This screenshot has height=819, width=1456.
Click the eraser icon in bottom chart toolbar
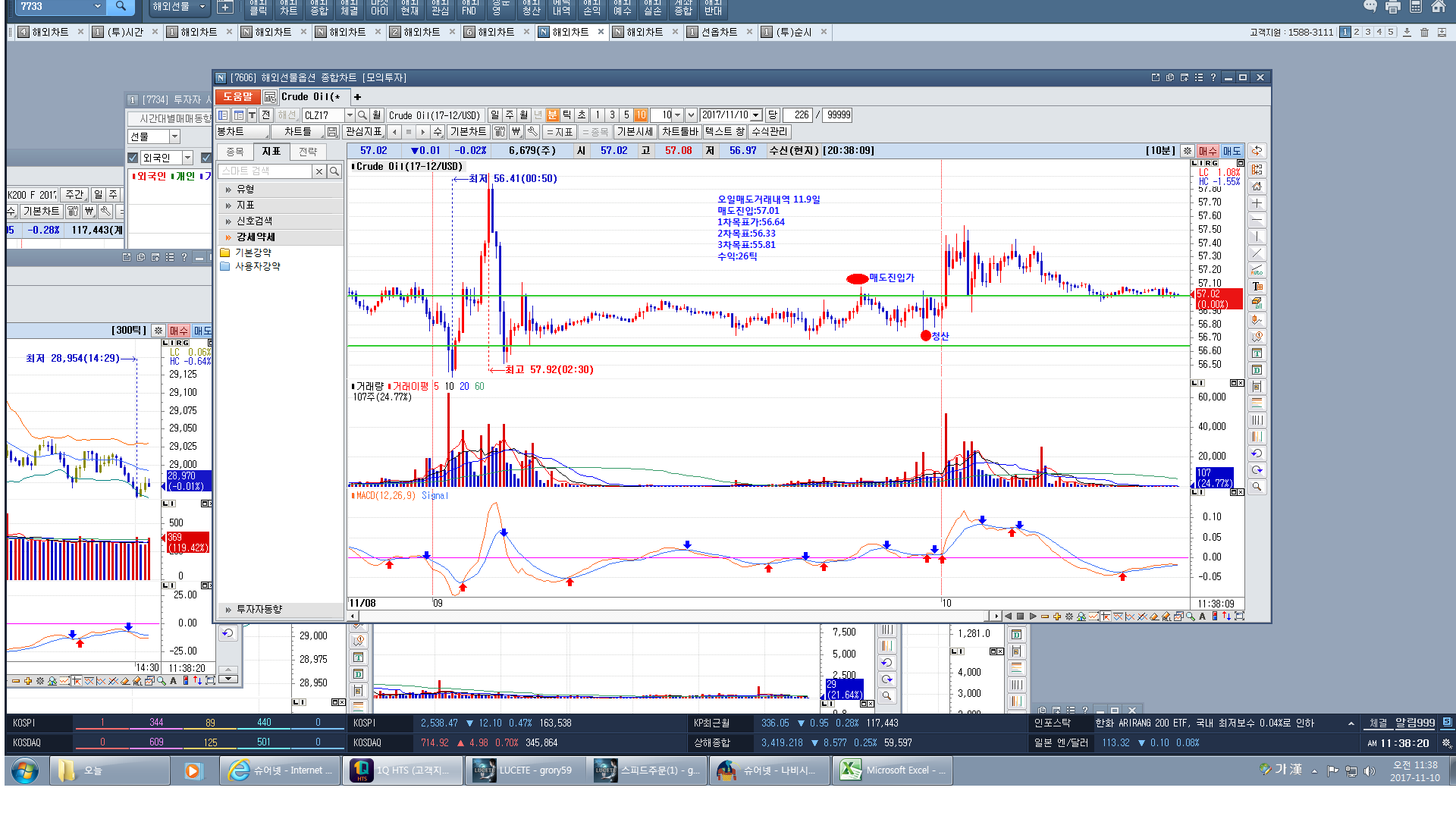[1154, 617]
